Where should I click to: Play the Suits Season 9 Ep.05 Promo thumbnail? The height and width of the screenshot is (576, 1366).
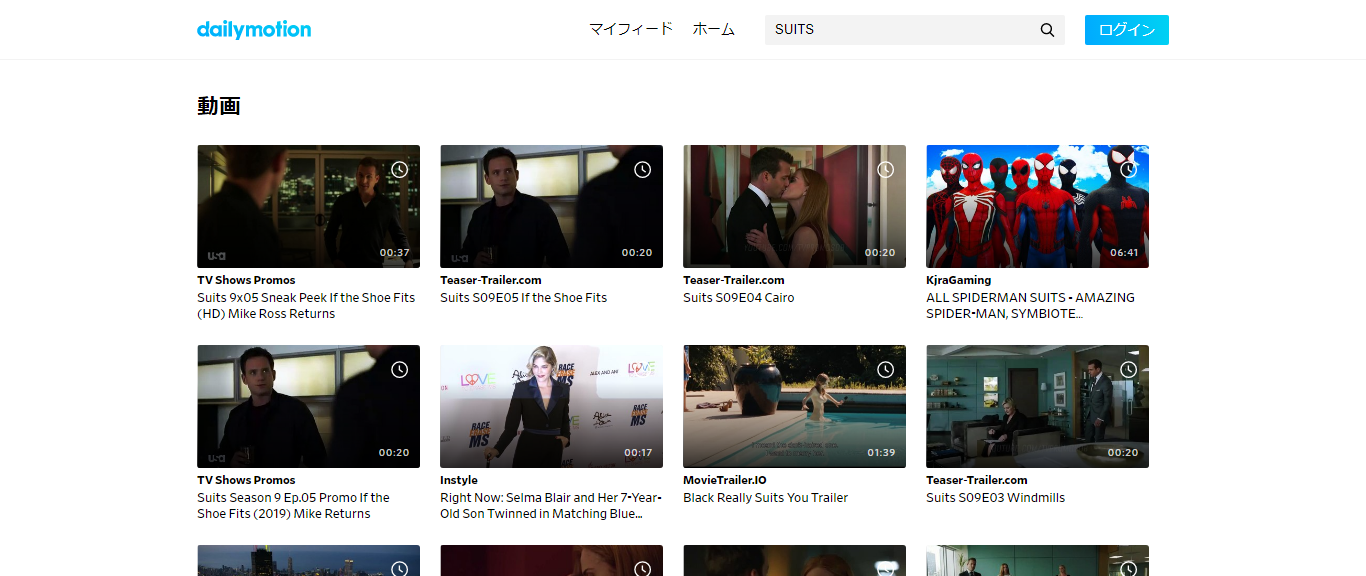[x=308, y=406]
